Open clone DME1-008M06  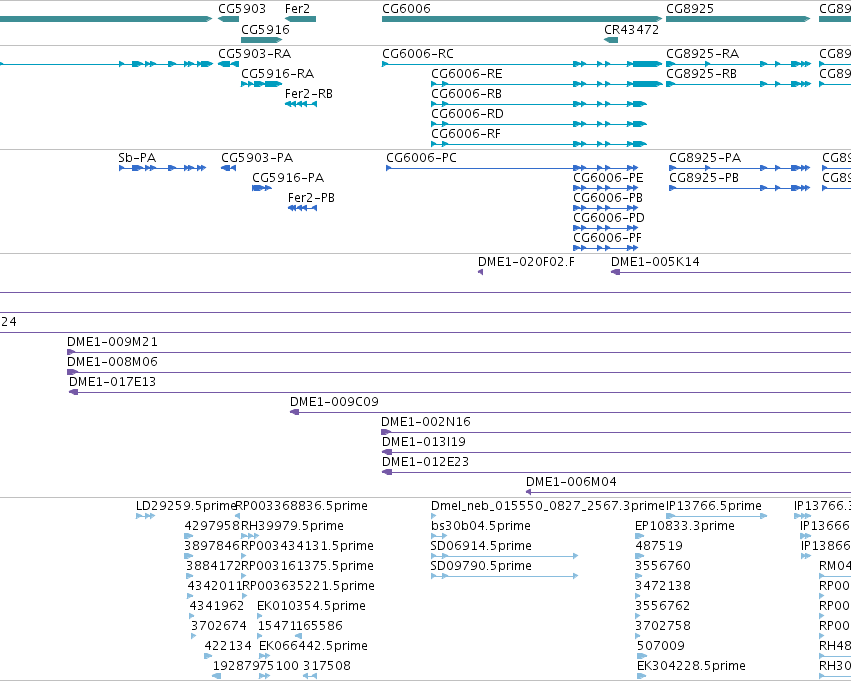pos(112,362)
